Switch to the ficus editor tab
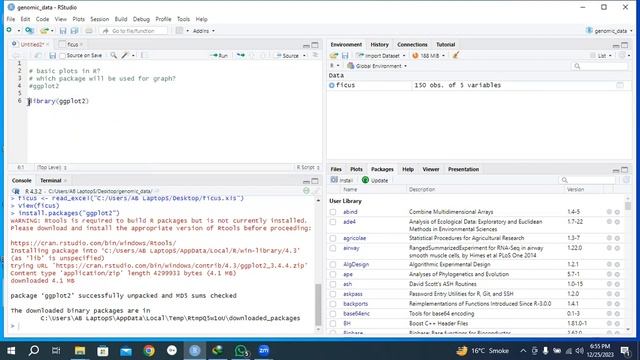 click(x=73, y=44)
